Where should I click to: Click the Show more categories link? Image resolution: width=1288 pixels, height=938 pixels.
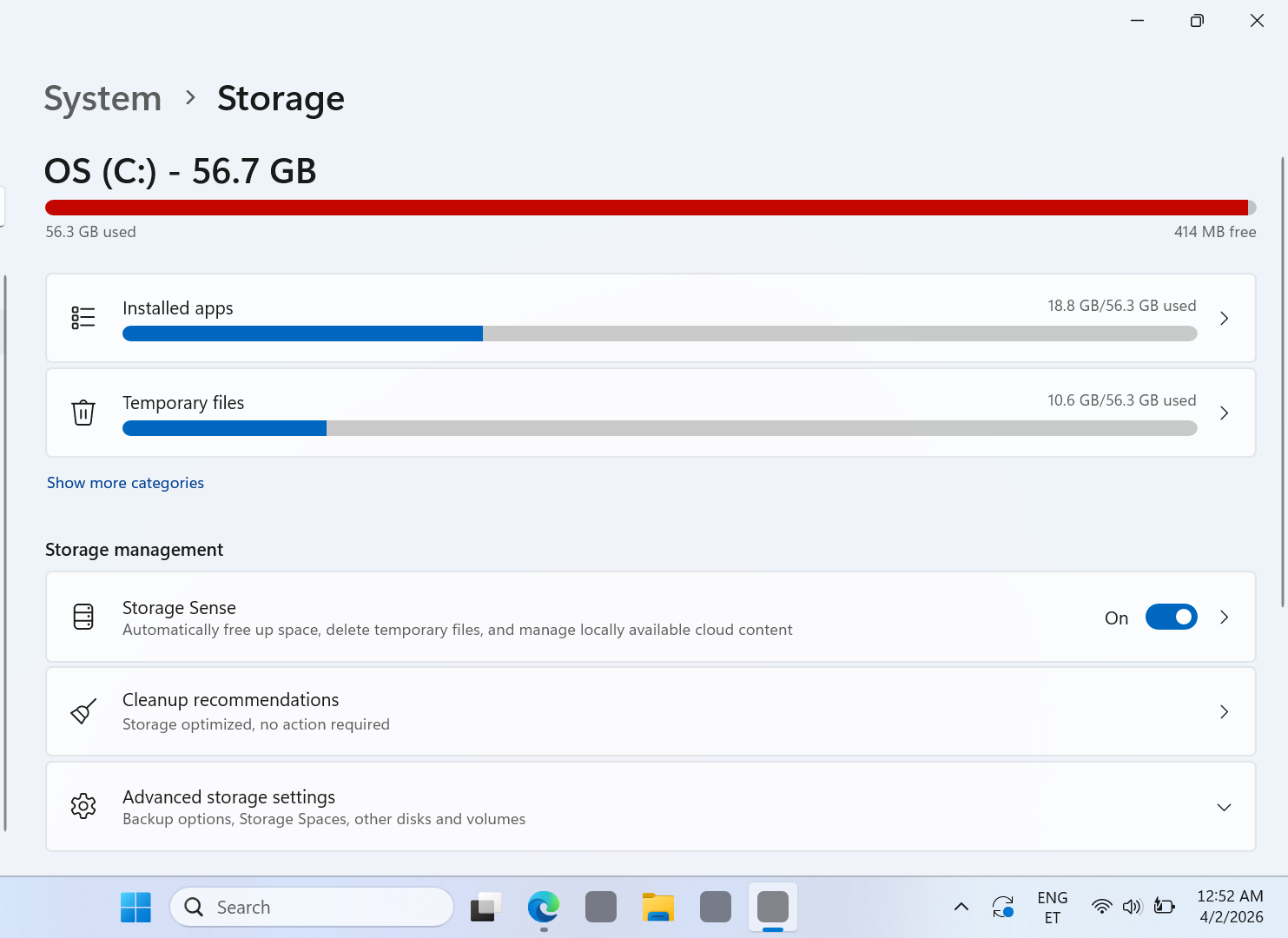point(125,482)
